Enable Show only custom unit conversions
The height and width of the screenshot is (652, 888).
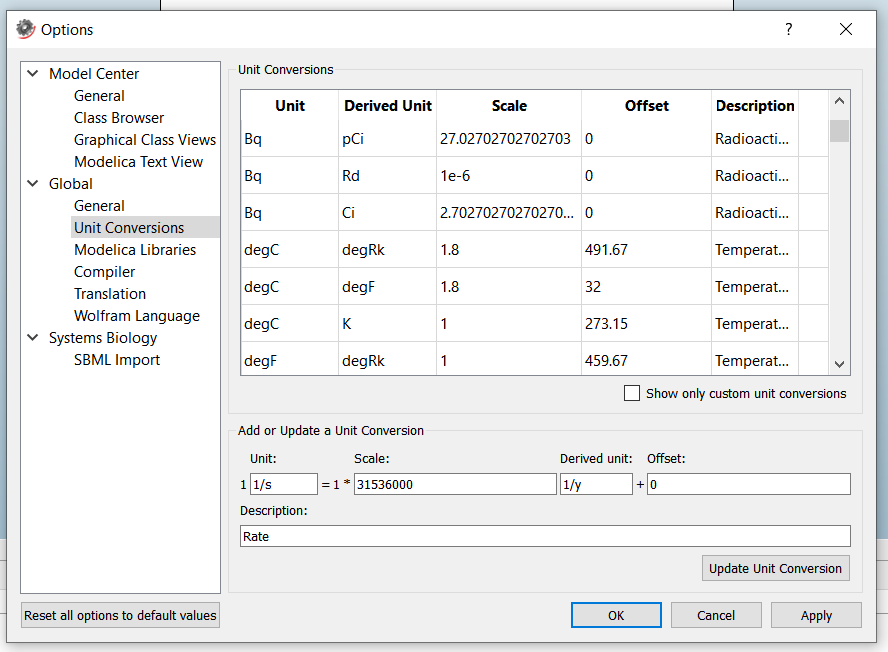[632, 393]
